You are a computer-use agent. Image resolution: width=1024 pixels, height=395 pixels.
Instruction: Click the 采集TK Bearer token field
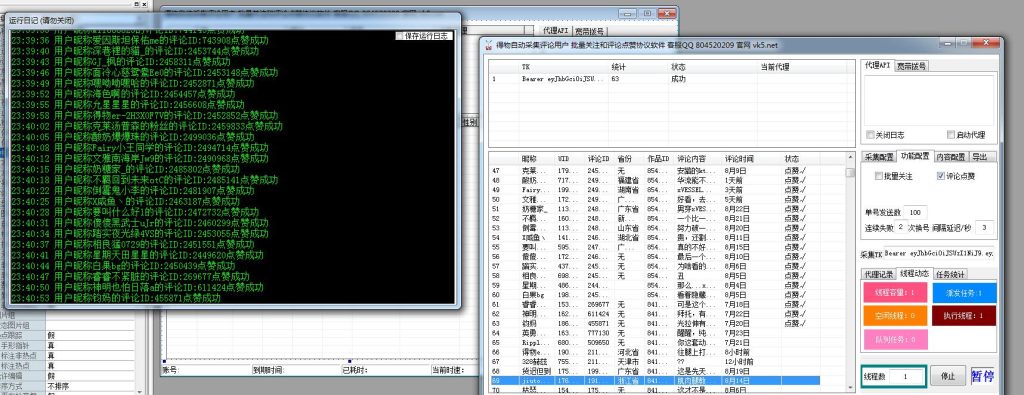pyautogui.click(x=940, y=252)
